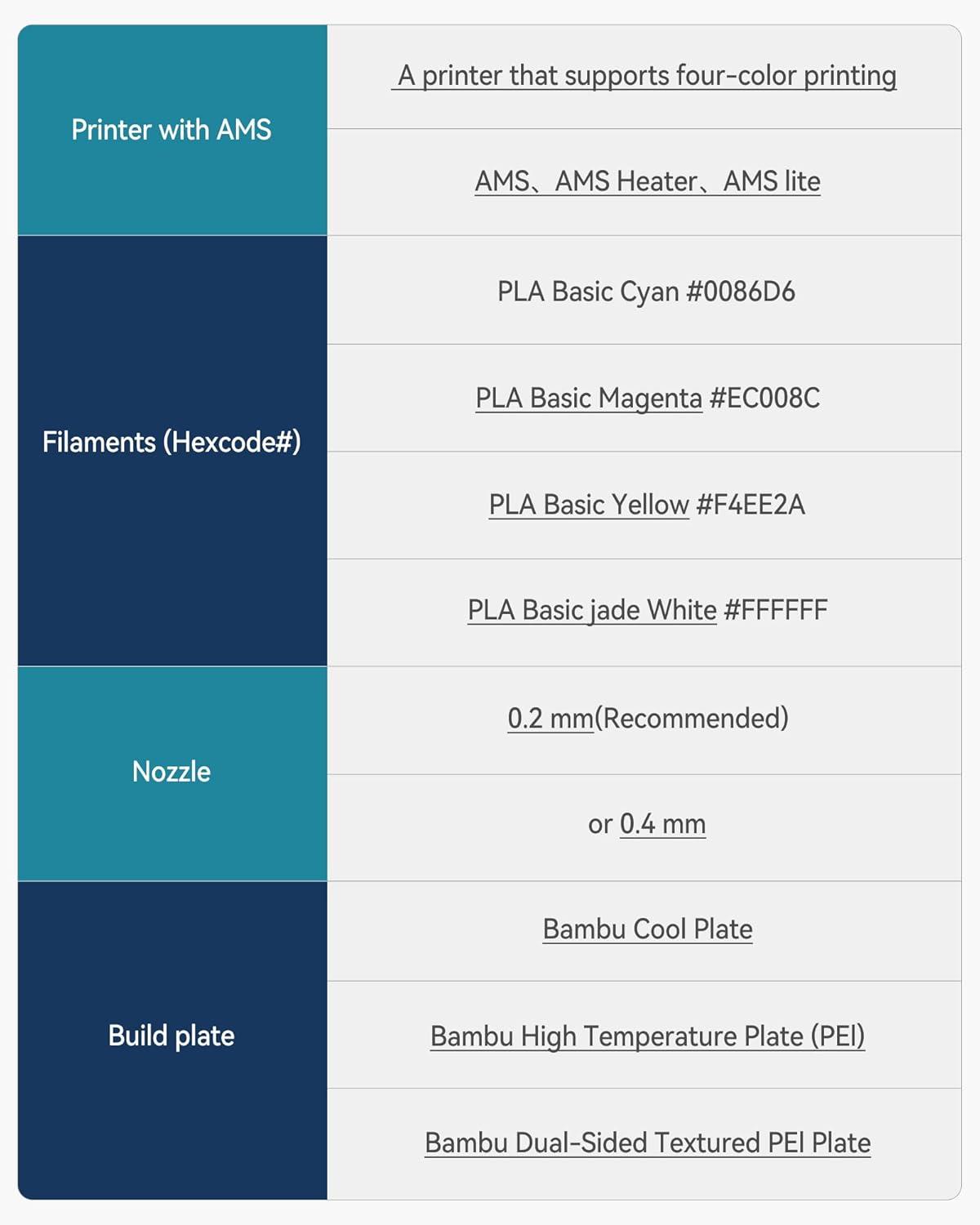This screenshot has width=980, height=1225.
Task: Click the PLA Basic Cyan #0086D6 text
Action: tap(646, 292)
